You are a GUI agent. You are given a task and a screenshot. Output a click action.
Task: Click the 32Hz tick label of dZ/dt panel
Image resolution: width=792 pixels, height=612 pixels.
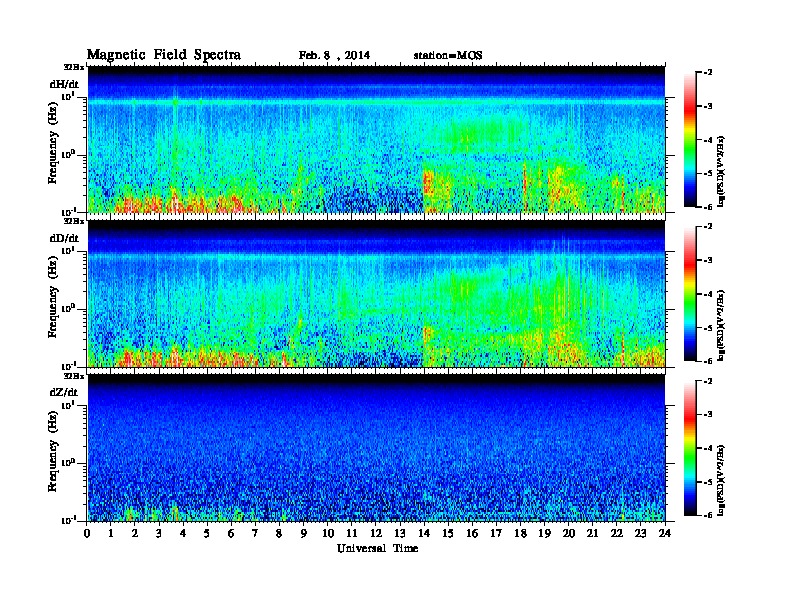pos(74,376)
